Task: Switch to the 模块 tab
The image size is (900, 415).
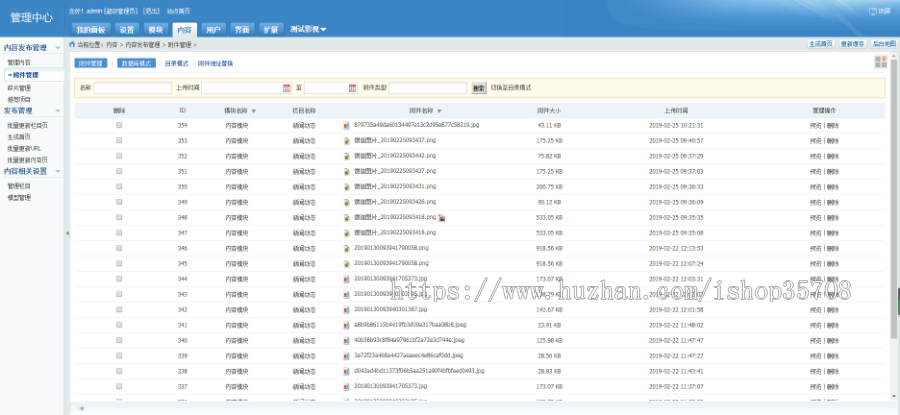Action: tap(155, 30)
